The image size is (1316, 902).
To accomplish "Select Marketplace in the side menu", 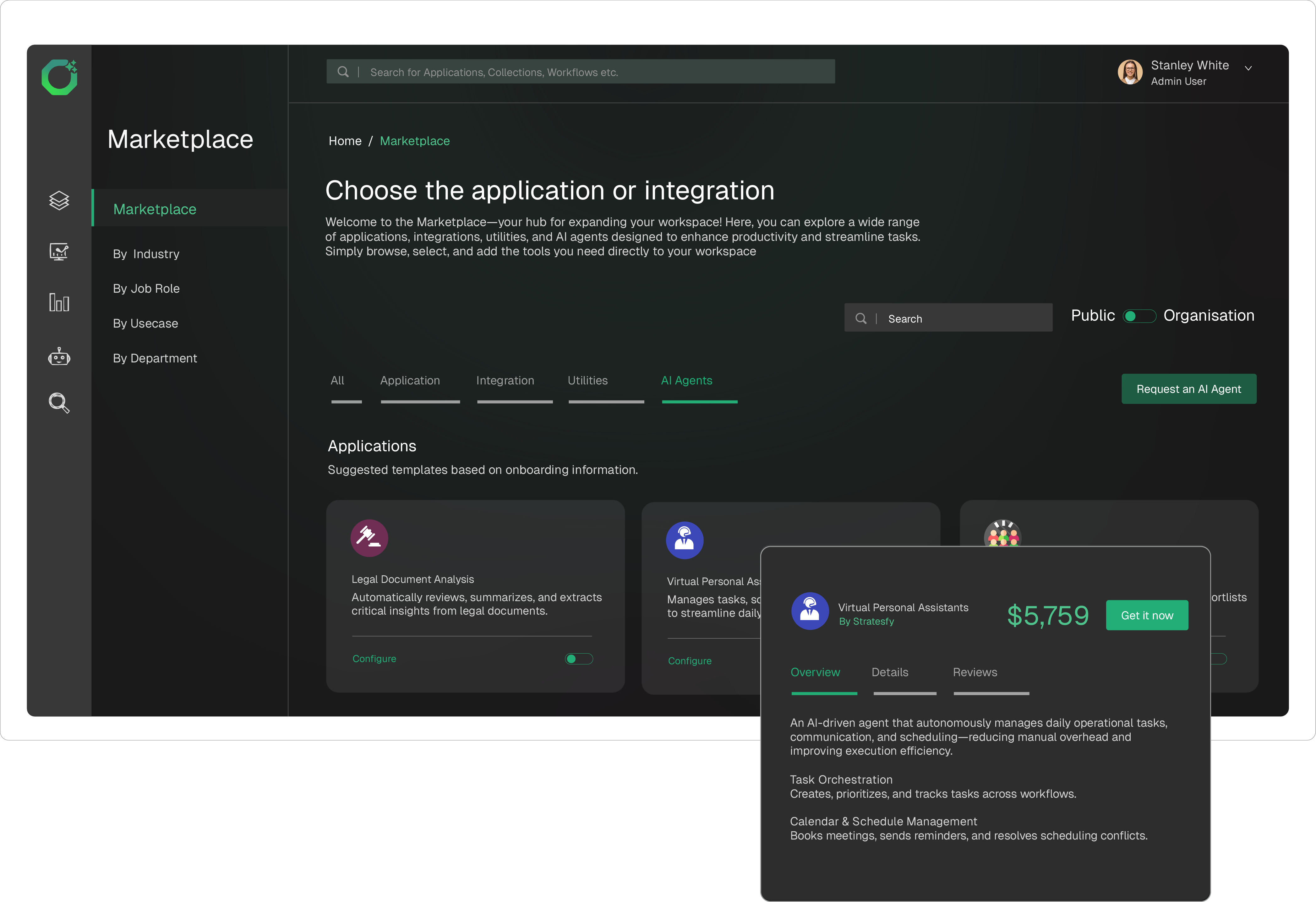I will 190,208.
